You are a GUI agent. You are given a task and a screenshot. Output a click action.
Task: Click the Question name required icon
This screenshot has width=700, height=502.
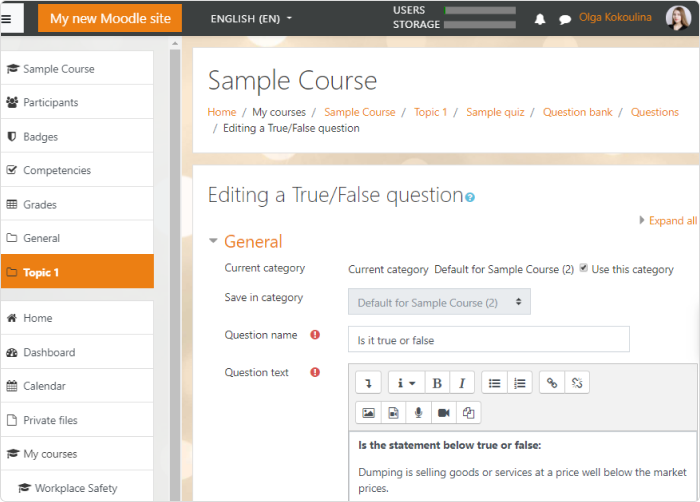(x=315, y=335)
